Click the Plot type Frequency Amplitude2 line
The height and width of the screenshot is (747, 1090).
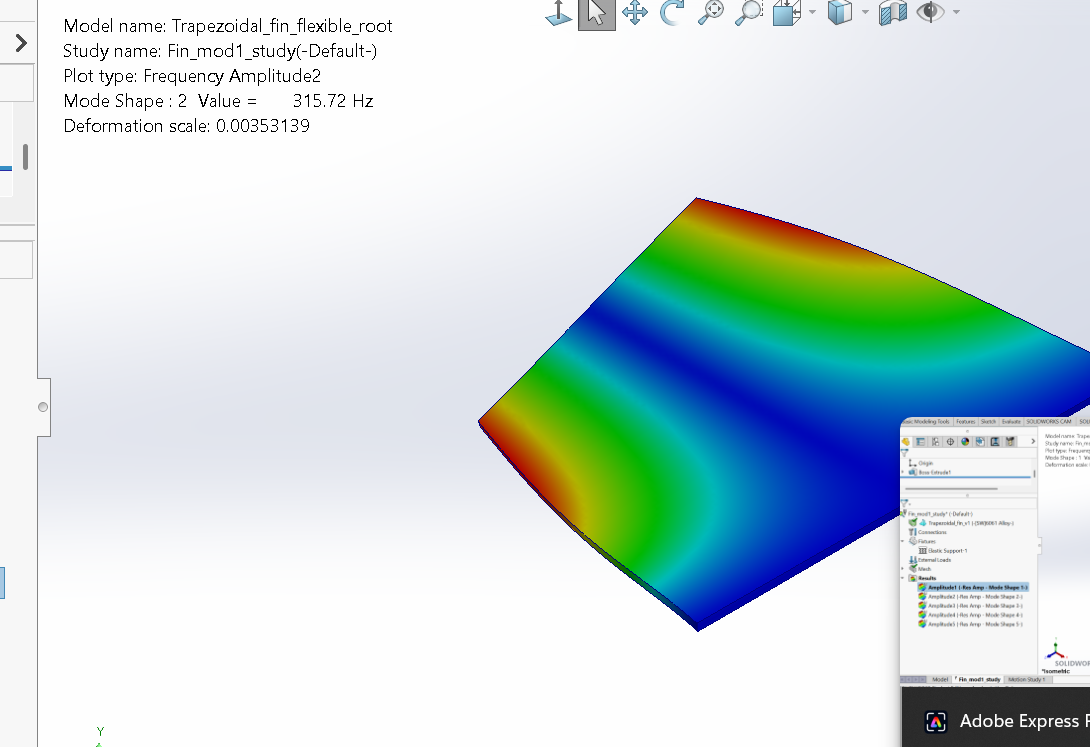(192, 76)
